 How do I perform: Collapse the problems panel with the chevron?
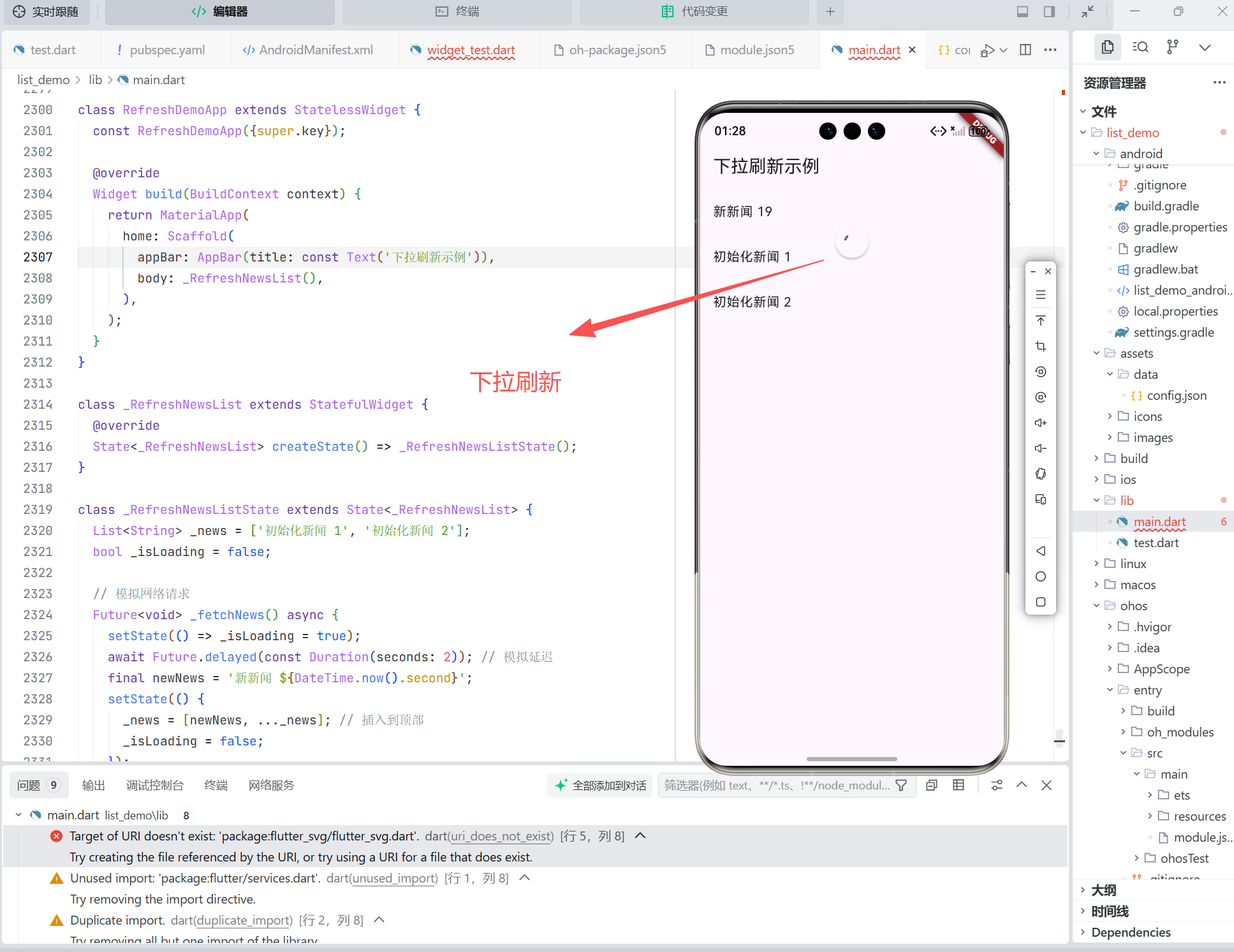coord(1022,785)
